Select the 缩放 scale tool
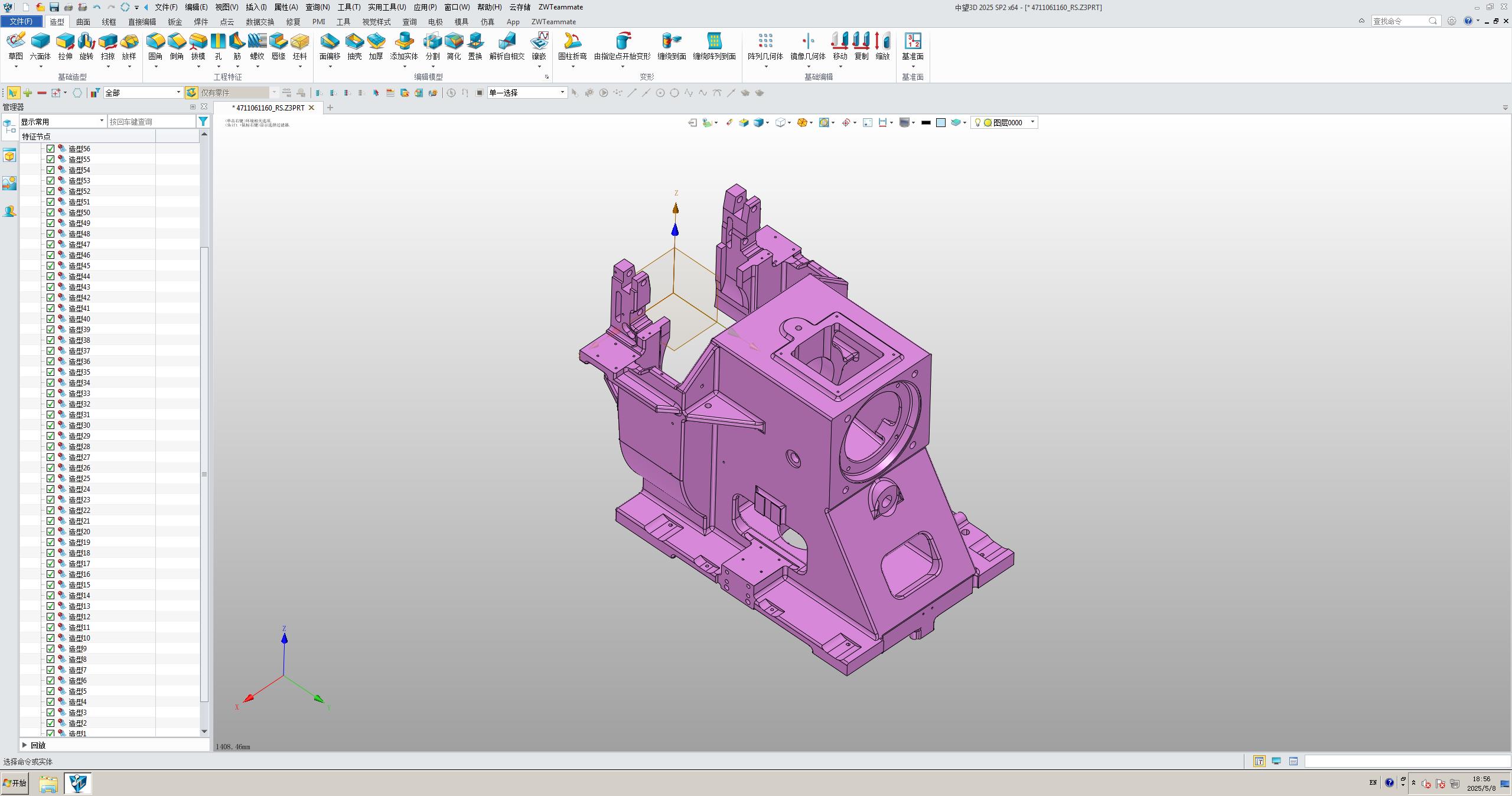This screenshot has width=1512, height=796. (x=882, y=46)
